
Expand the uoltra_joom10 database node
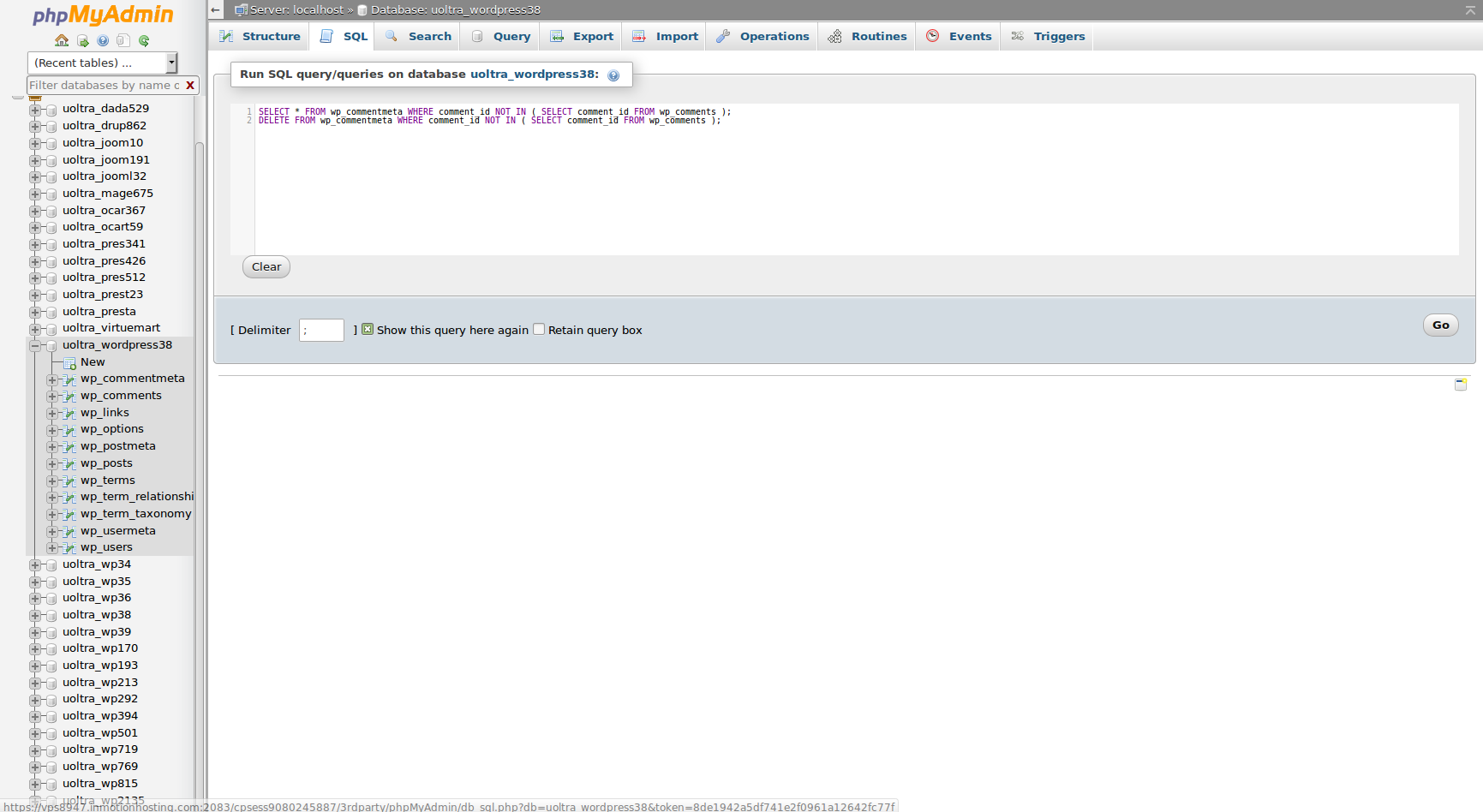[35, 144]
